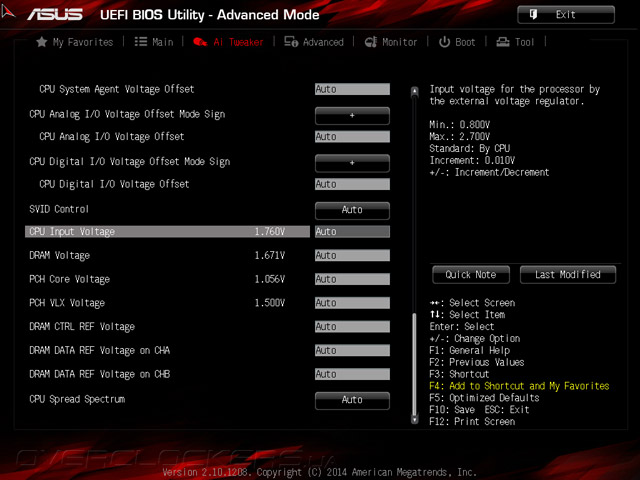Select the DRAM Voltage label

(60, 256)
